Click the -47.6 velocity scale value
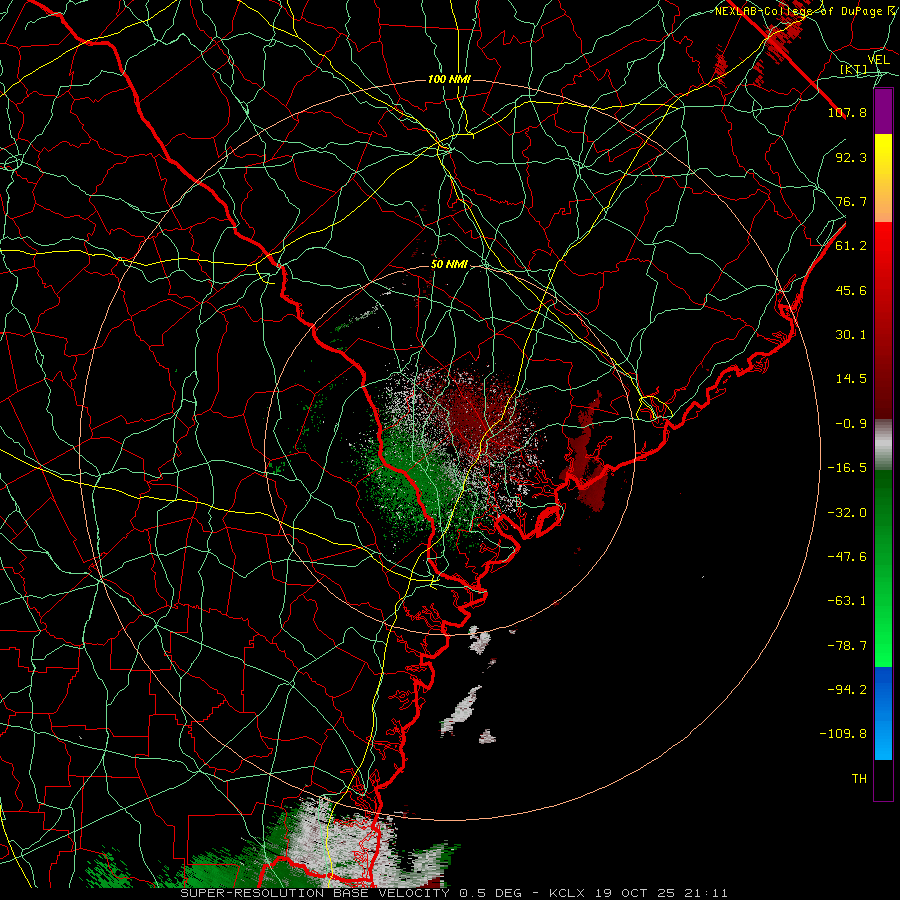900x900 pixels. click(x=847, y=557)
